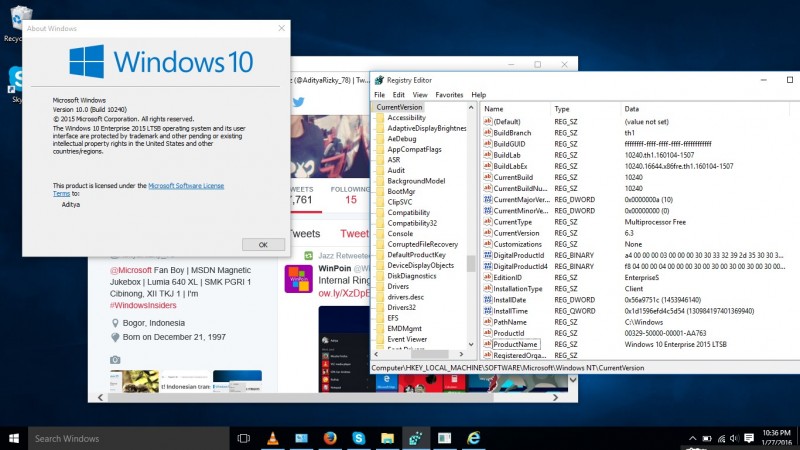Open the VLC media player taskbar icon

272,438
